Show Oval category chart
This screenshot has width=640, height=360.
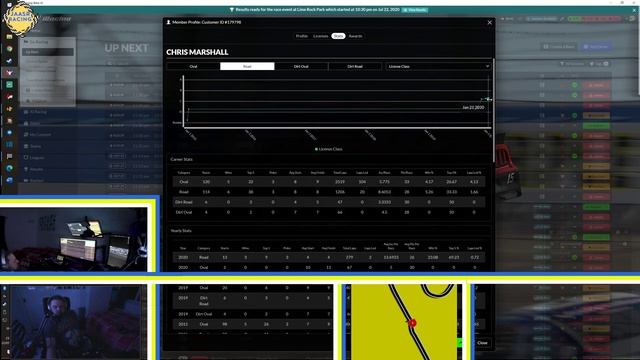193,66
